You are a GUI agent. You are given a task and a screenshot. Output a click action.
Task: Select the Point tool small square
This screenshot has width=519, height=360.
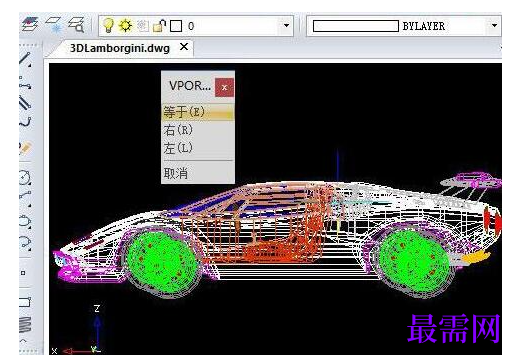[x=23, y=273]
